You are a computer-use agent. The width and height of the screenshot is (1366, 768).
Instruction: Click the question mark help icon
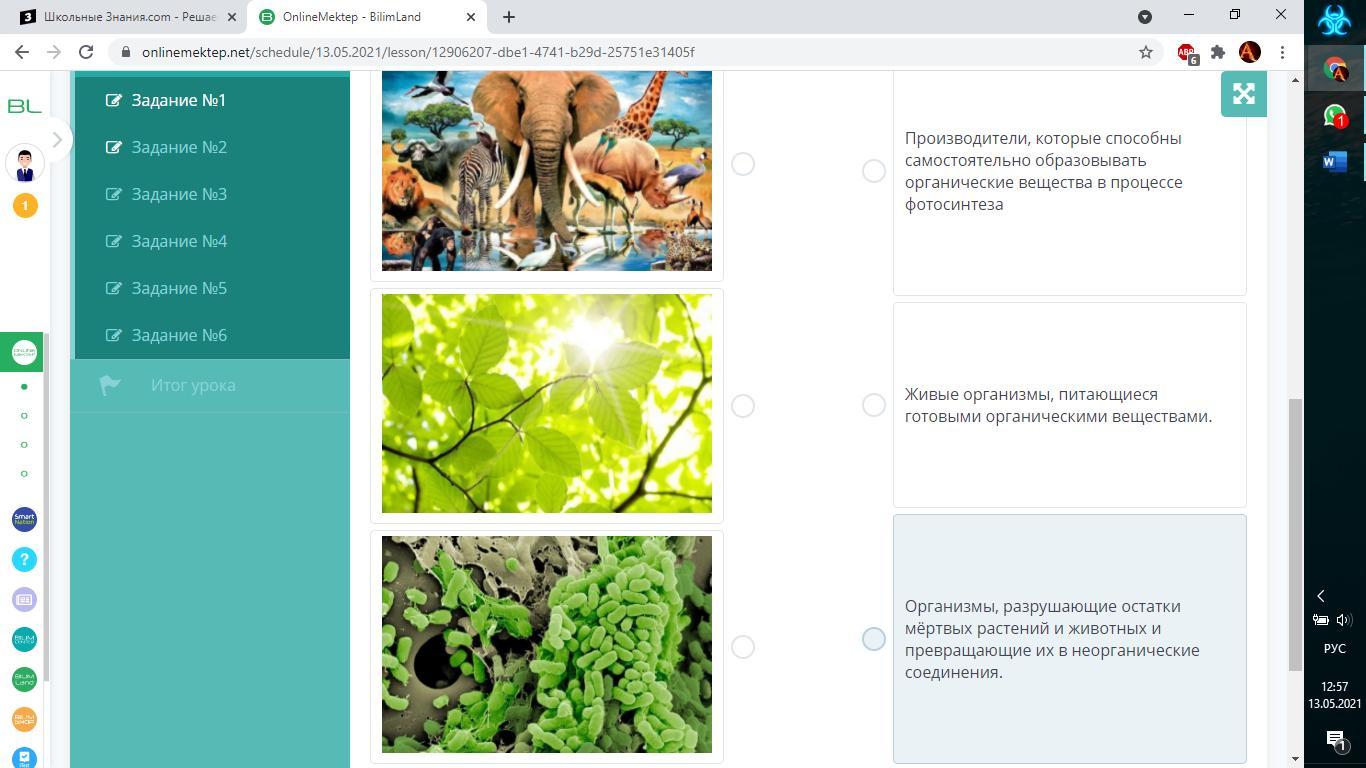click(x=24, y=559)
